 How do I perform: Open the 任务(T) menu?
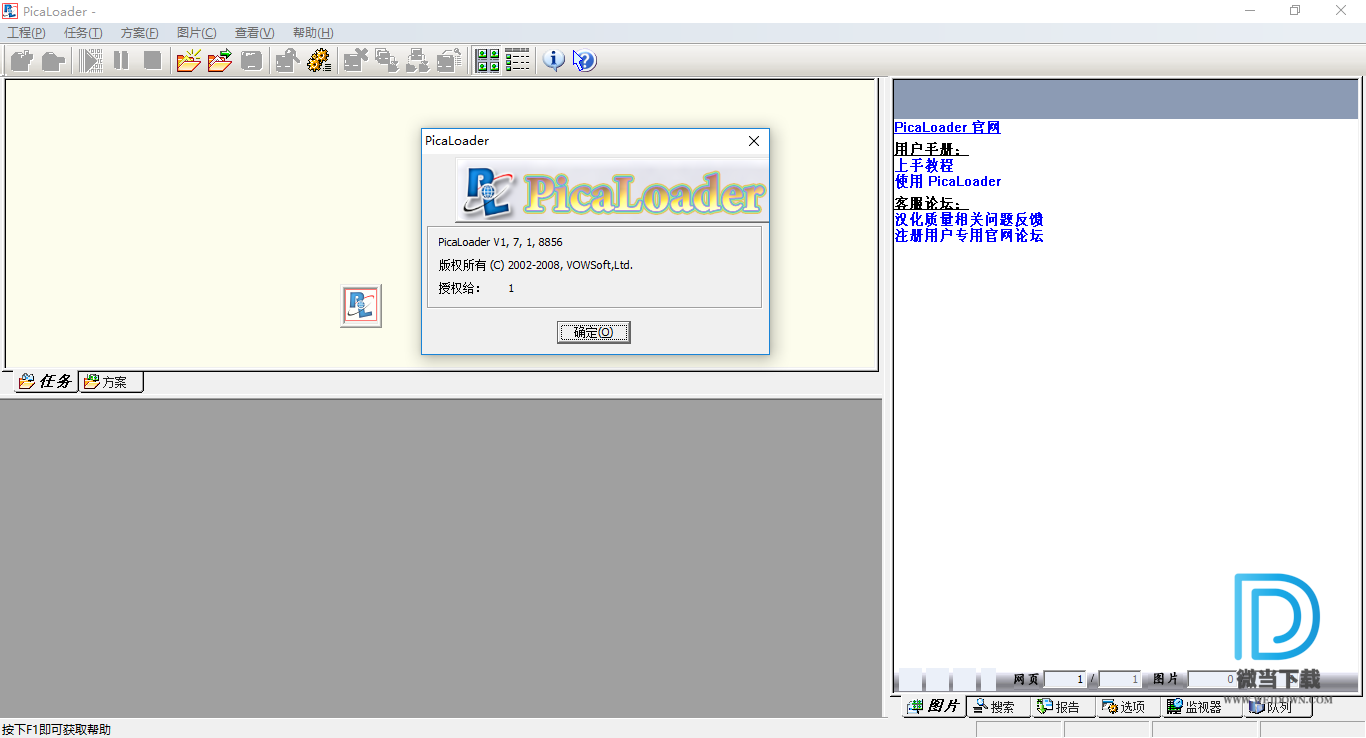coord(83,33)
